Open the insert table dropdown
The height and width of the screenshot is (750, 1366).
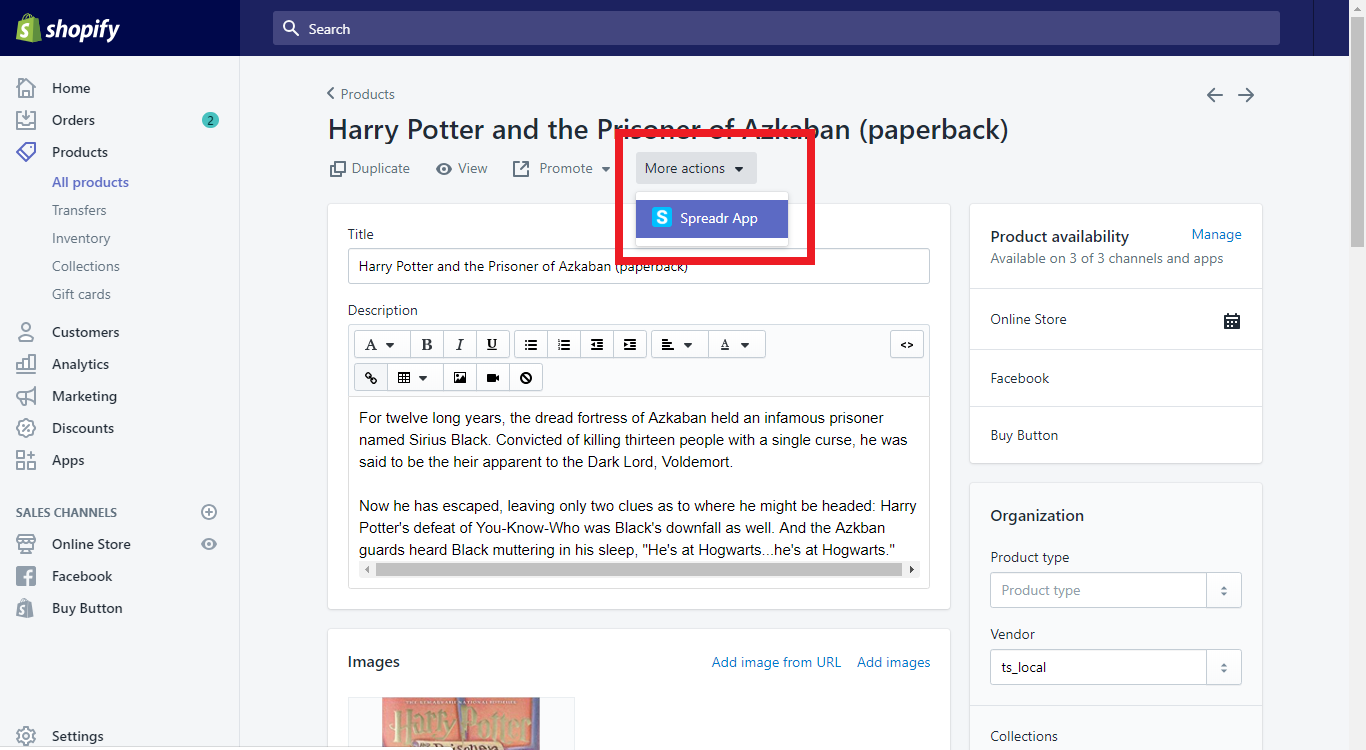tap(413, 377)
